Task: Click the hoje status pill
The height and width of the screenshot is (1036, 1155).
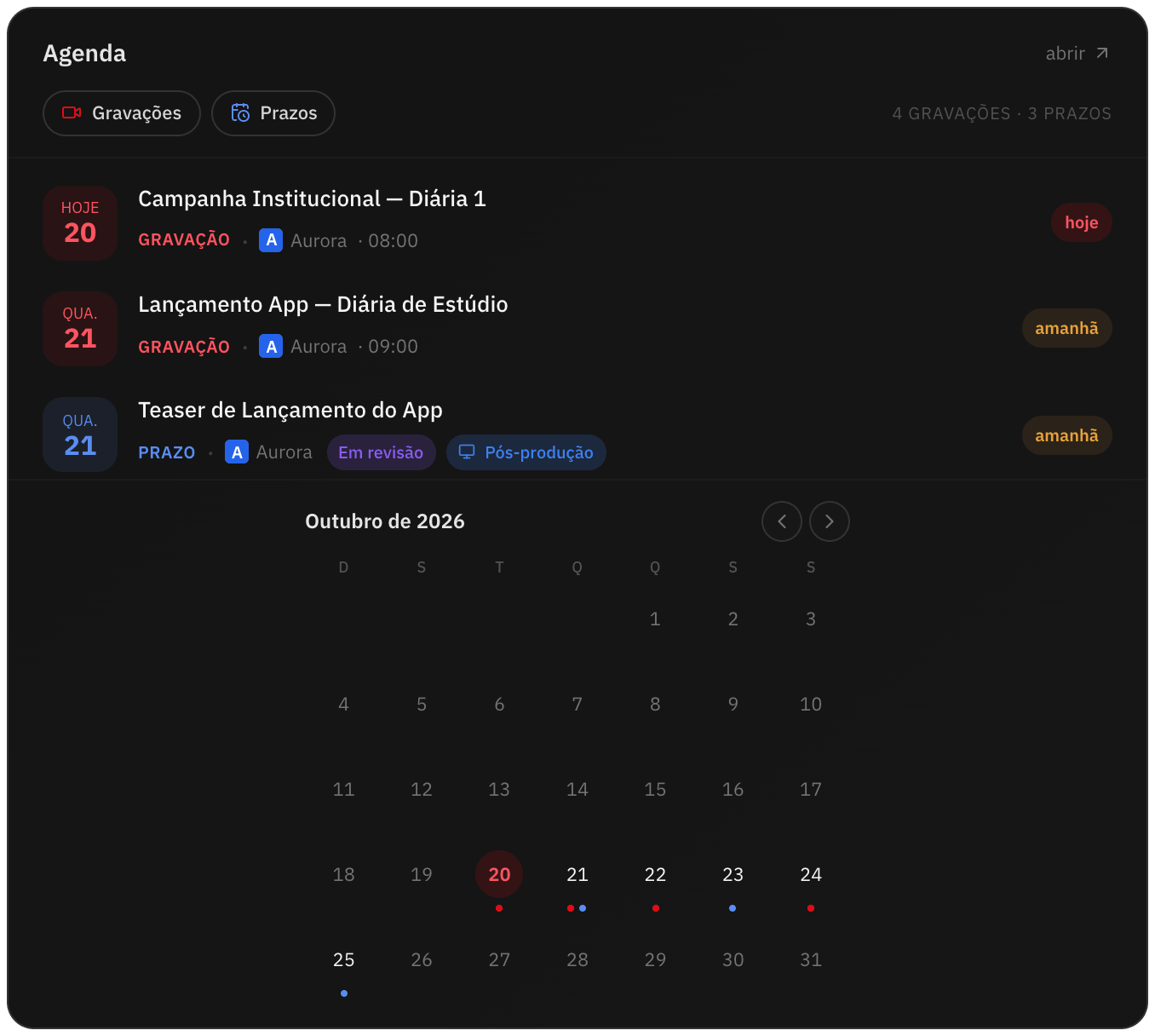Action: pyautogui.click(x=1082, y=222)
